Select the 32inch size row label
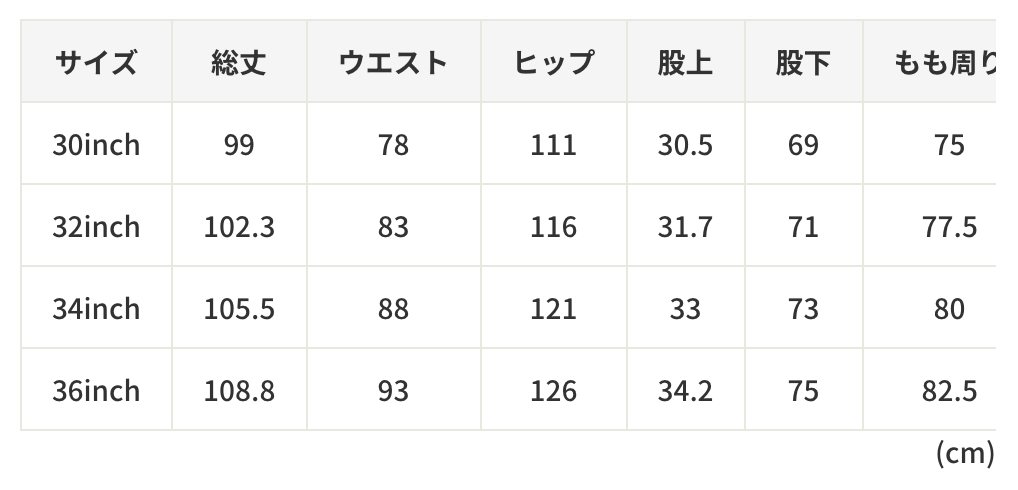1018x490 pixels. pos(96,227)
